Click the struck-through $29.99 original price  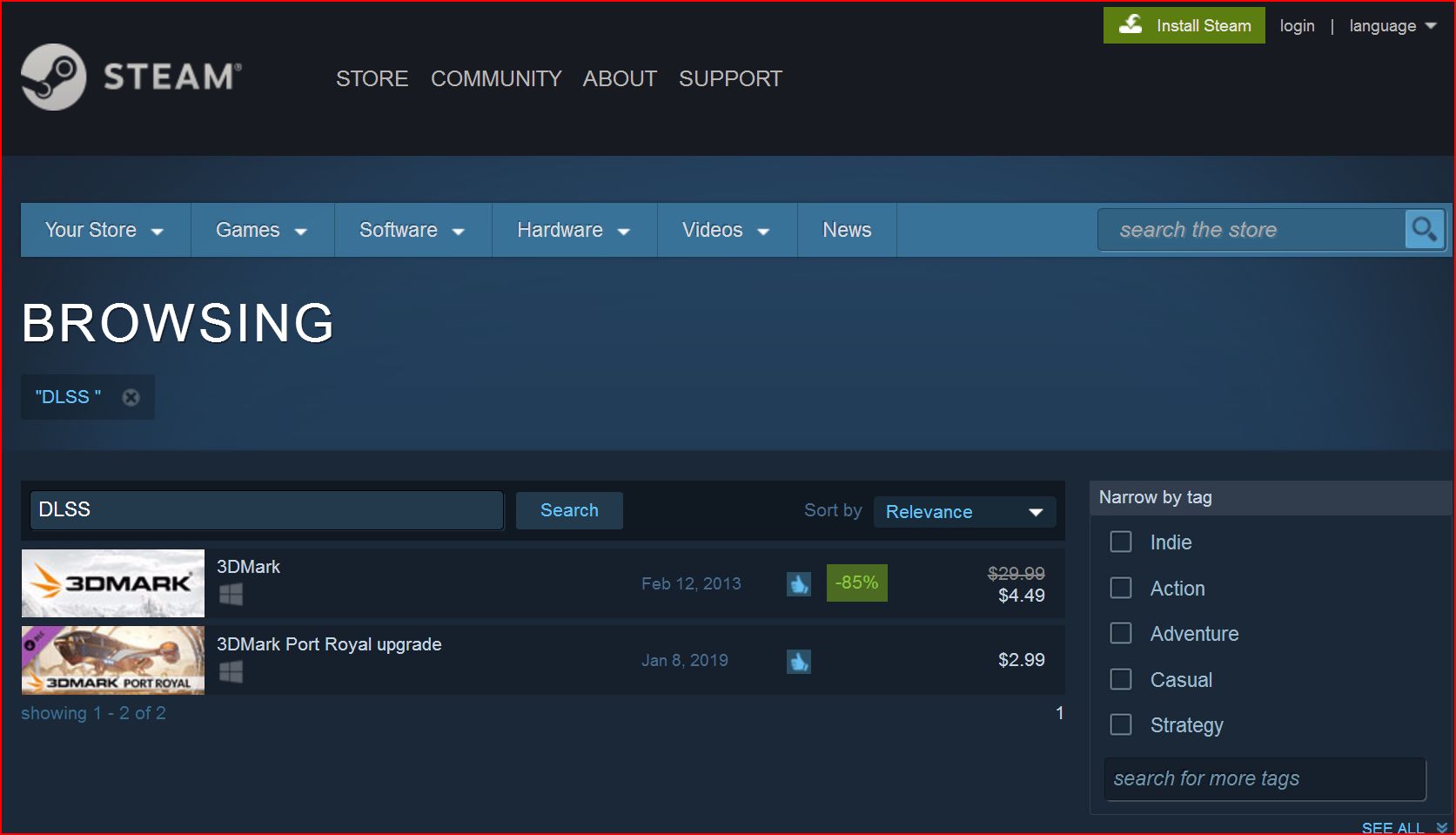click(x=1017, y=573)
